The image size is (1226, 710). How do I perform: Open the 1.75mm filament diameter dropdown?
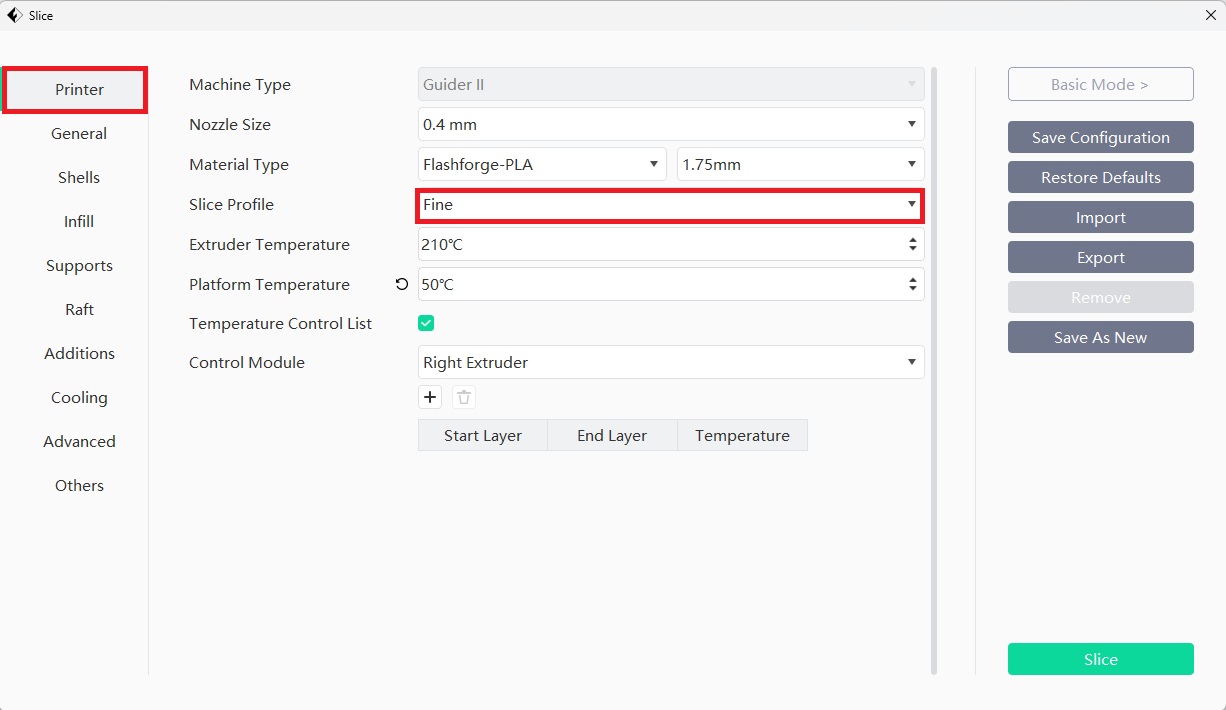[800, 164]
